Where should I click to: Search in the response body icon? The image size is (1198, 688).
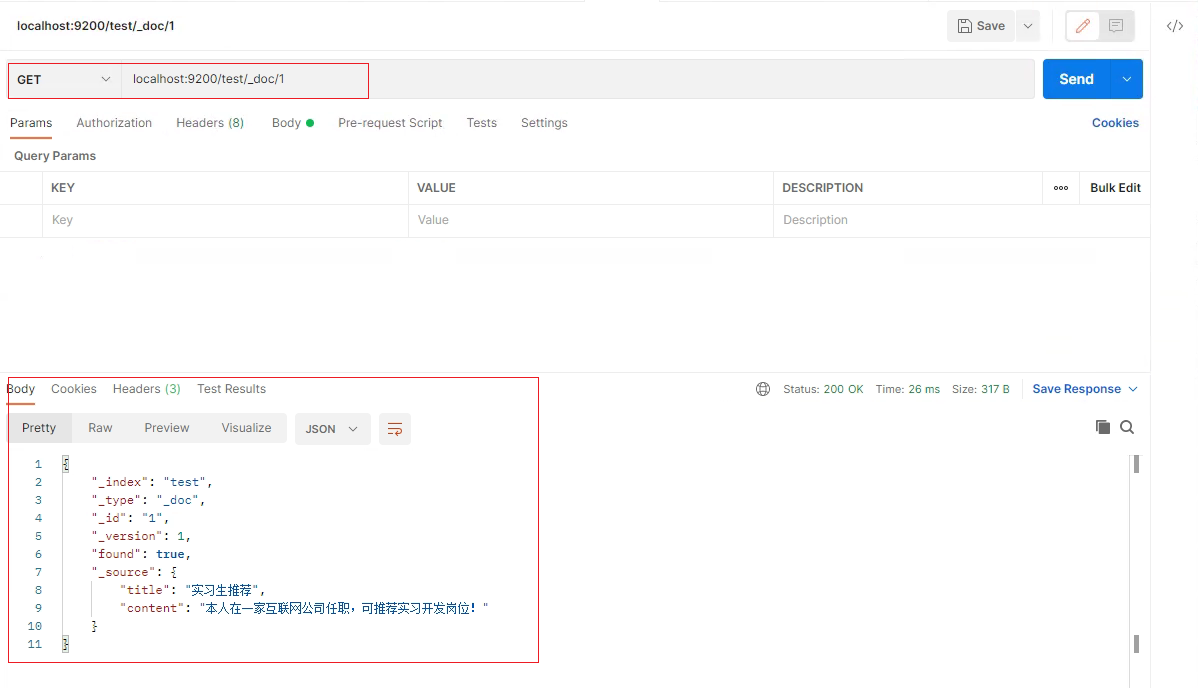(x=1127, y=427)
